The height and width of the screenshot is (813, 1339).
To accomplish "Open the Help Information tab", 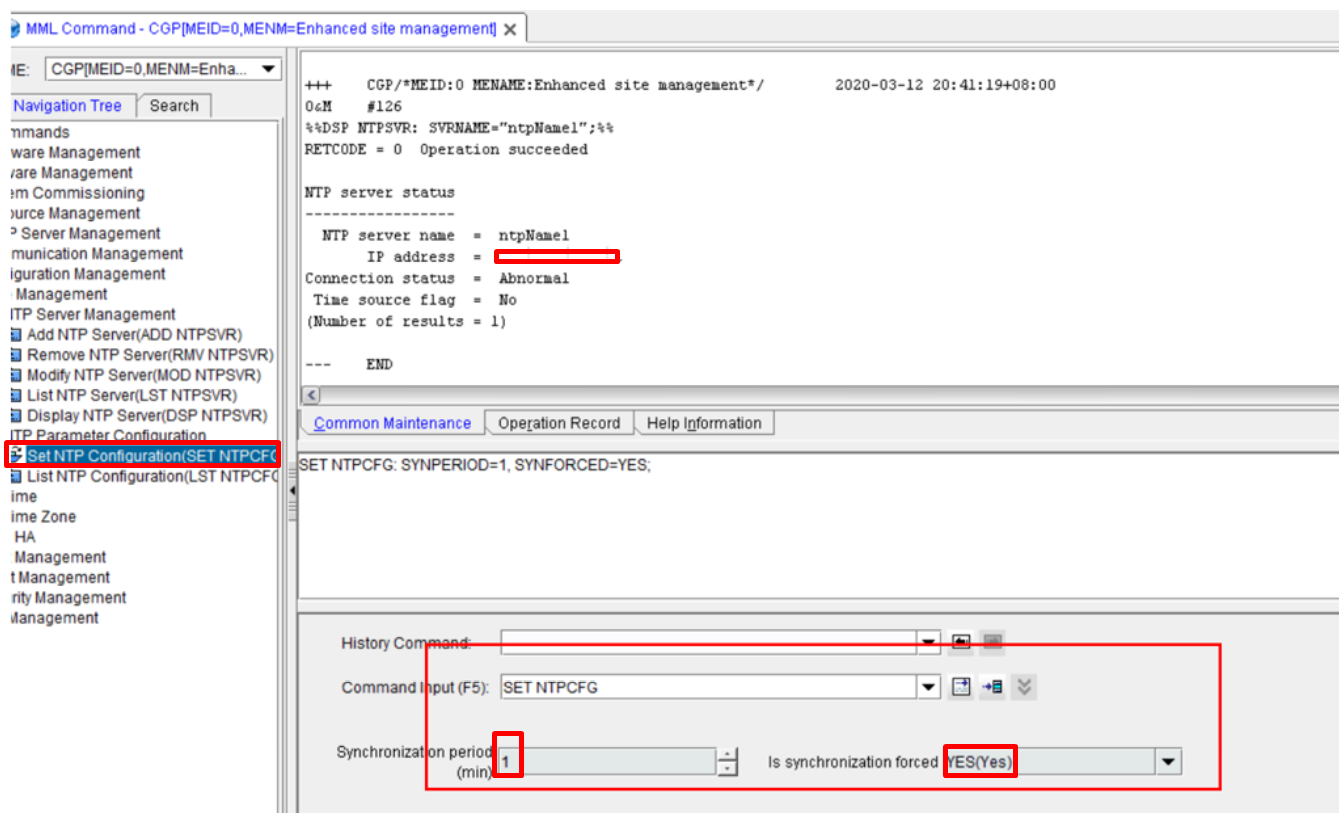I will [x=704, y=423].
